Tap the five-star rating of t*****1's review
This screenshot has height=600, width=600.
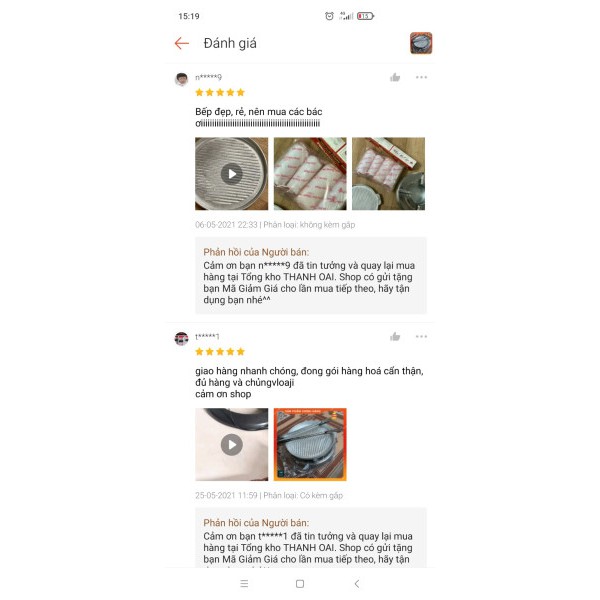click(220, 352)
